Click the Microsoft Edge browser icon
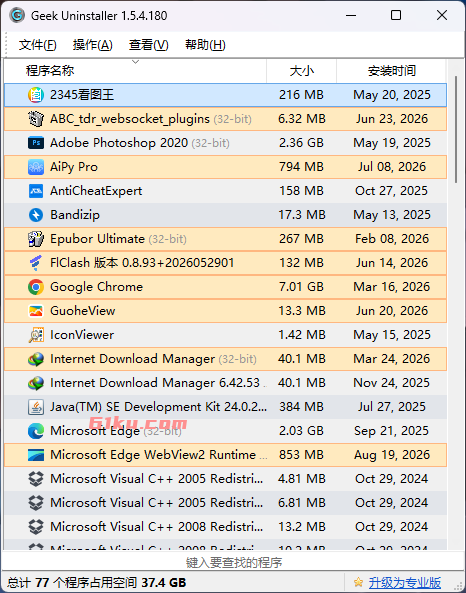Viewport: 466px width, 593px height. point(36,431)
